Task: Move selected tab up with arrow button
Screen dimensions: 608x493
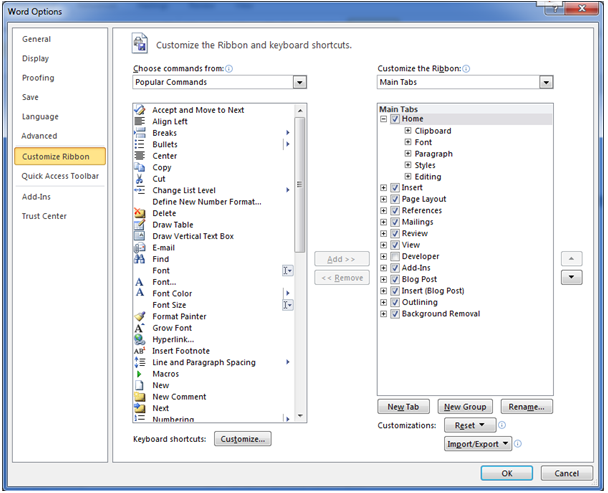Action: click(x=571, y=259)
